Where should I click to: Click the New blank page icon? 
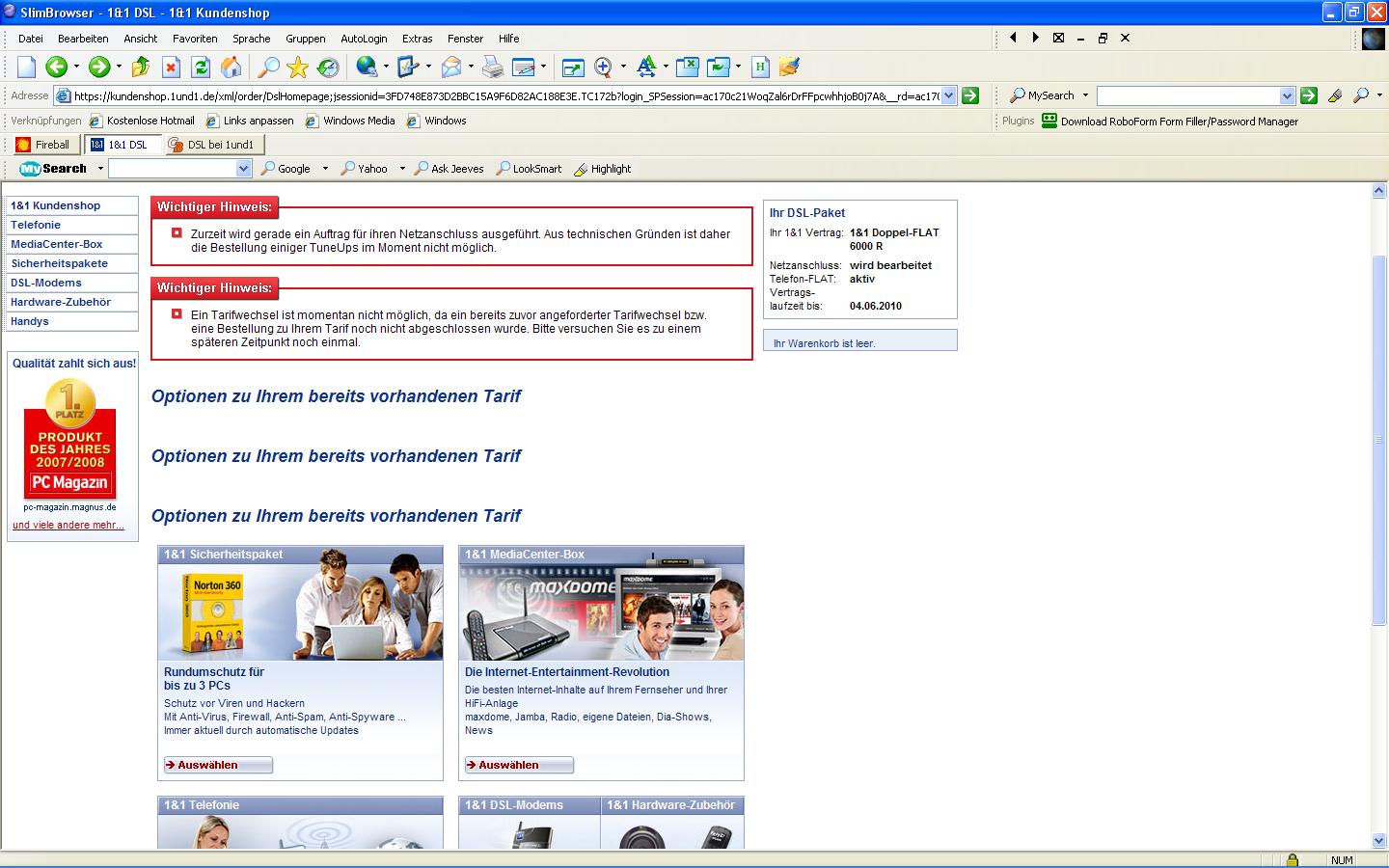click(26, 67)
